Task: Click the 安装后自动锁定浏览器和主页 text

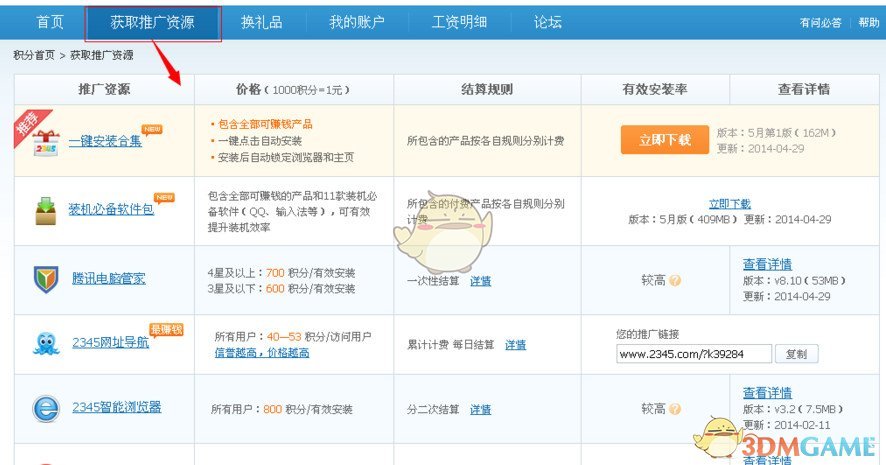Action: tap(286, 157)
